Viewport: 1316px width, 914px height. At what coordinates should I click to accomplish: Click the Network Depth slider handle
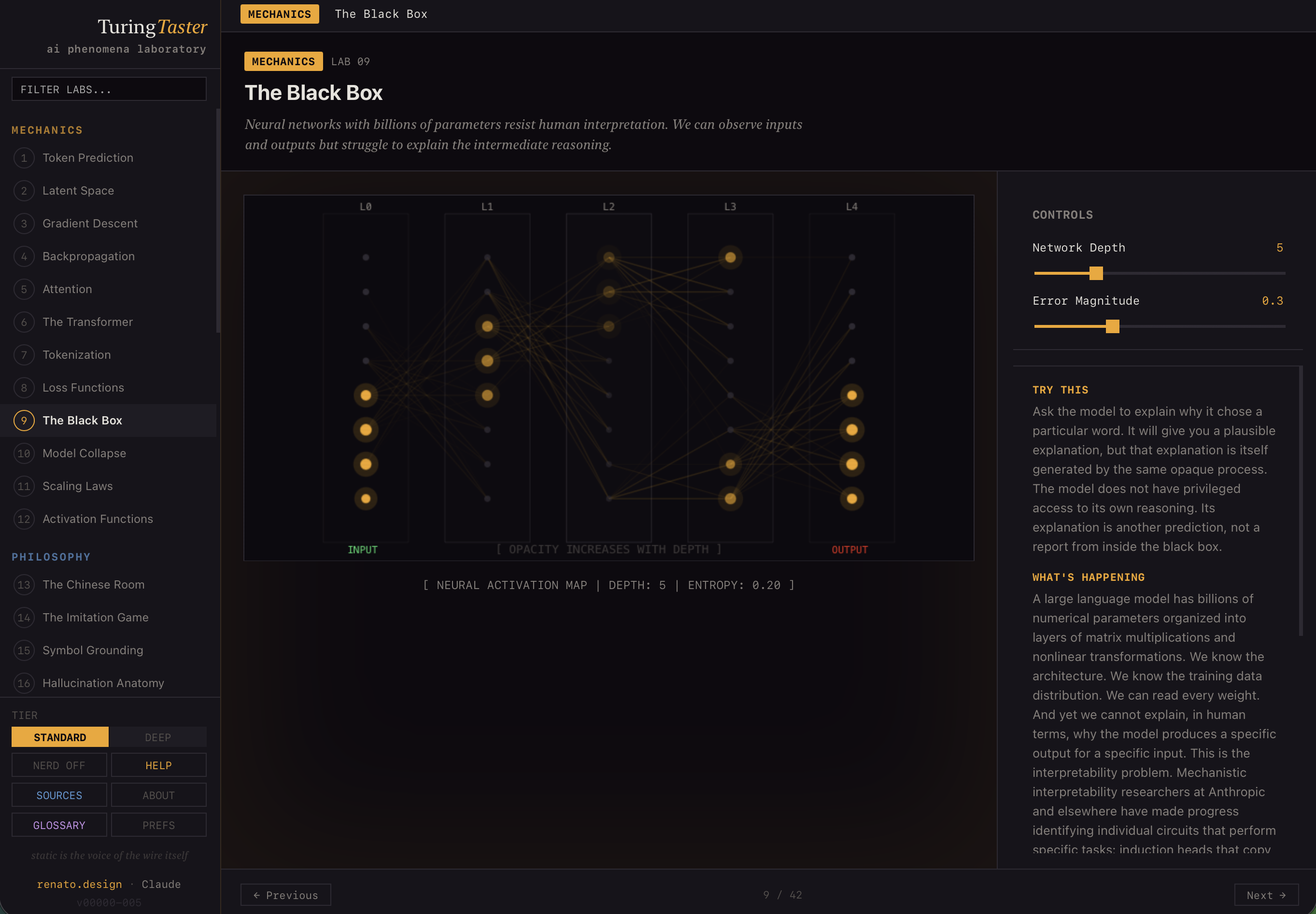click(x=1095, y=273)
